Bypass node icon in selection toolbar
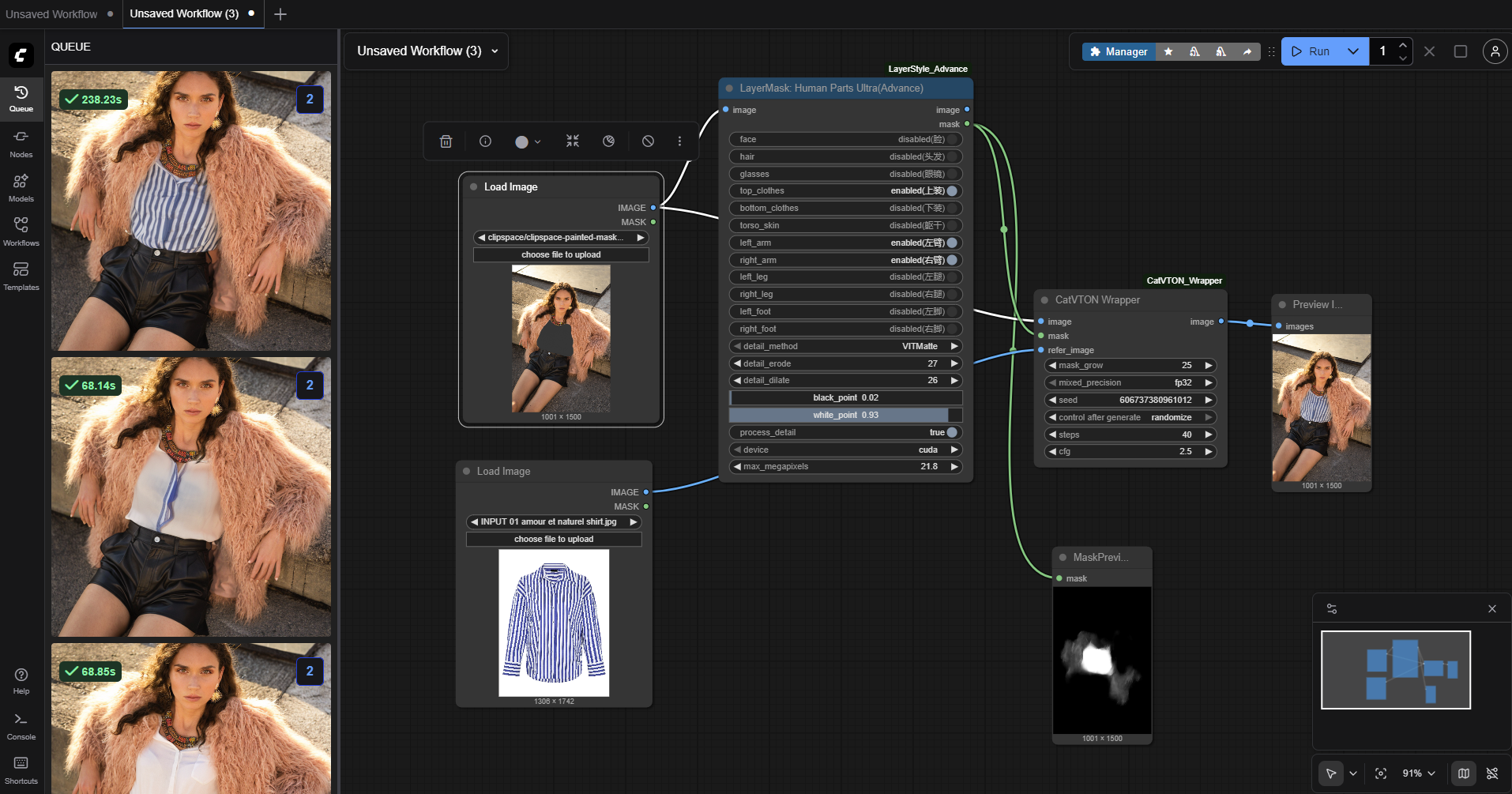The image size is (1512, 794). point(648,141)
